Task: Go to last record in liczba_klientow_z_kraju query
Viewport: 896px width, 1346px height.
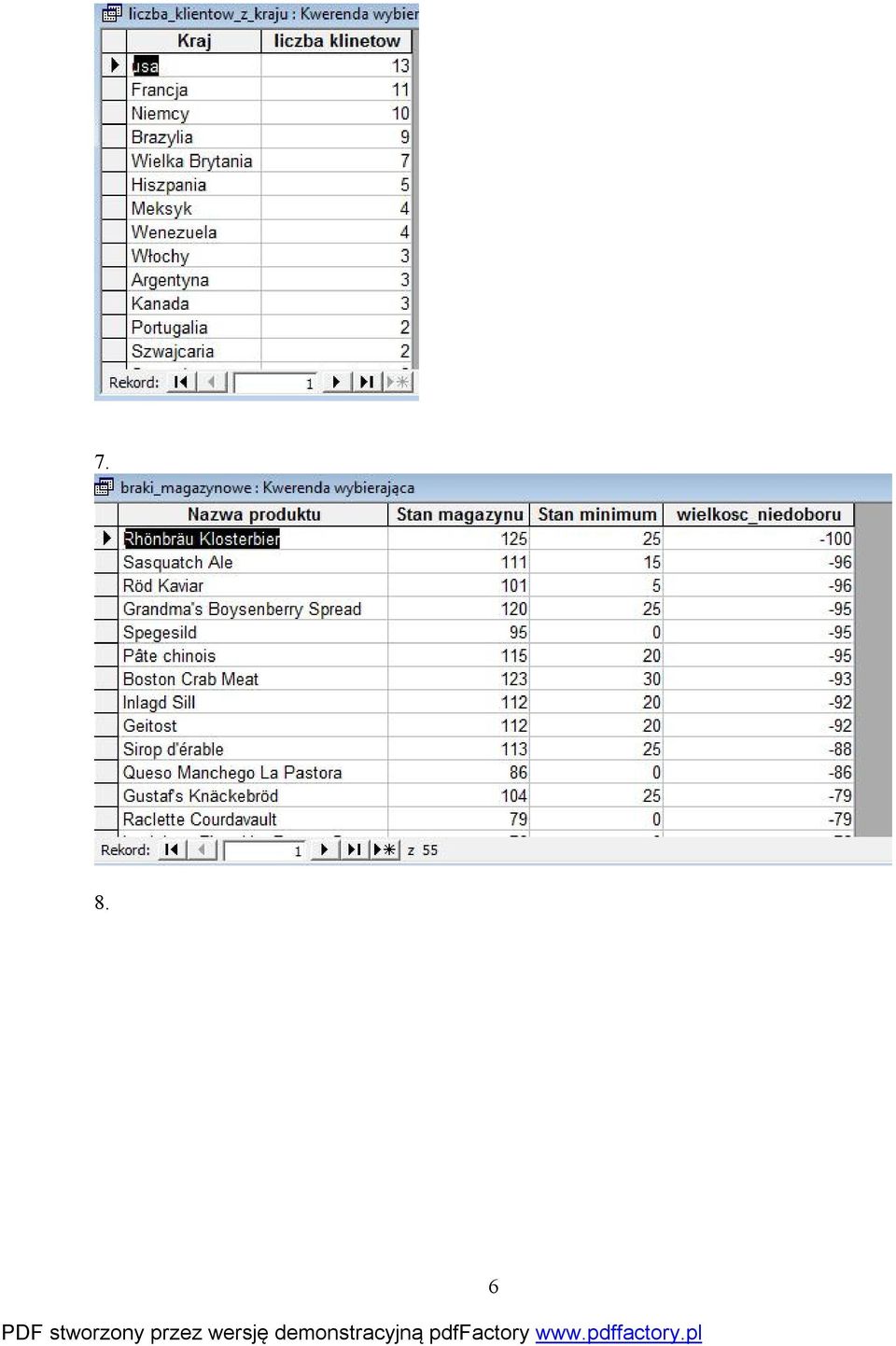Action: (367, 382)
